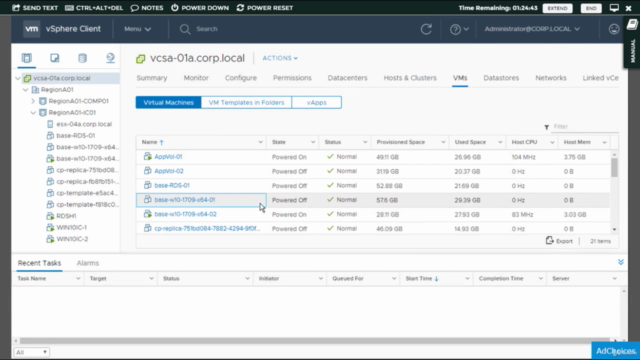Expand the RegionA01-COMP01 cluster node
This screenshot has height=360, width=640.
tap(33, 101)
